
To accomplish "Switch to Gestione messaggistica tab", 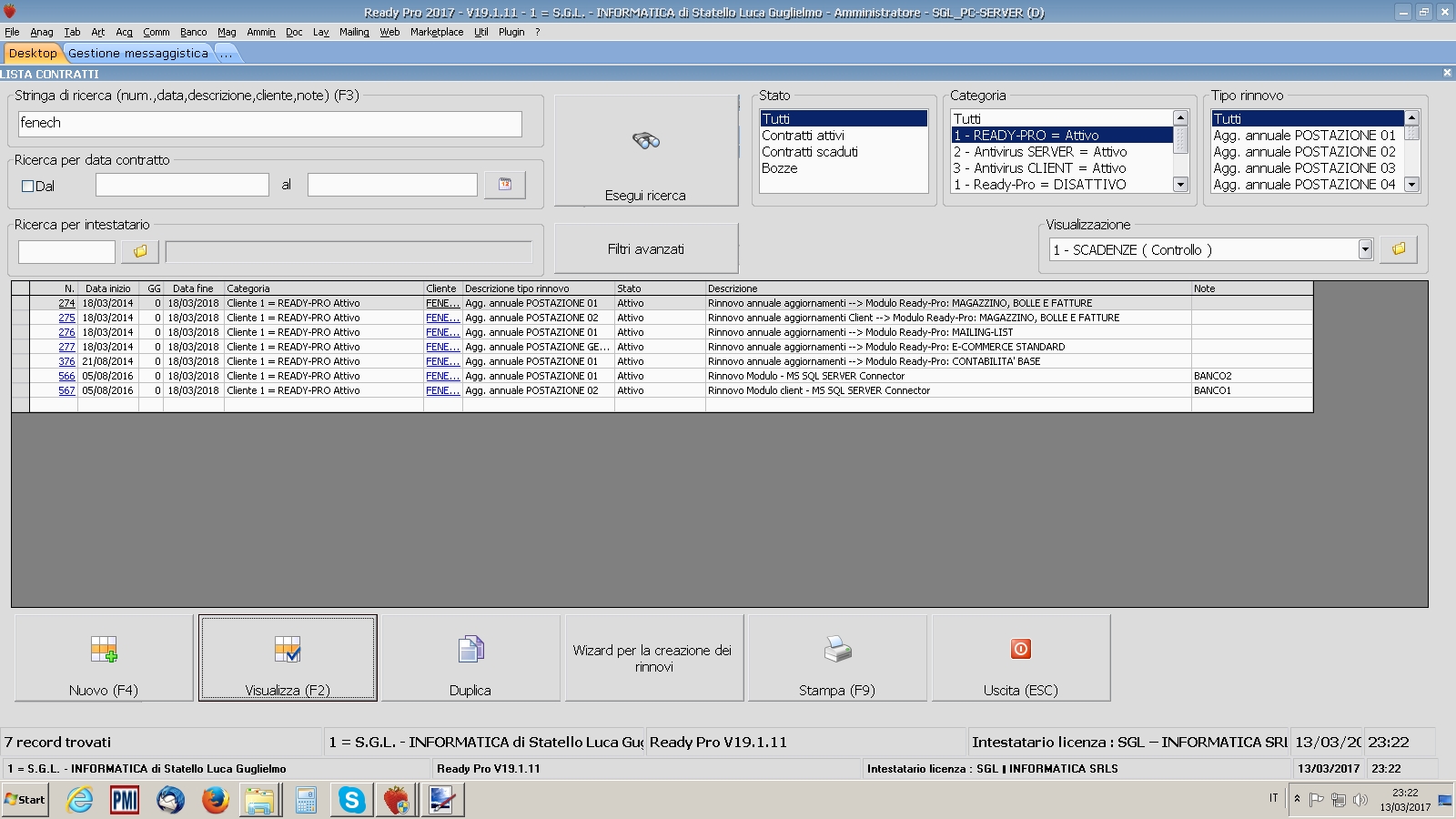I will click(138, 53).
